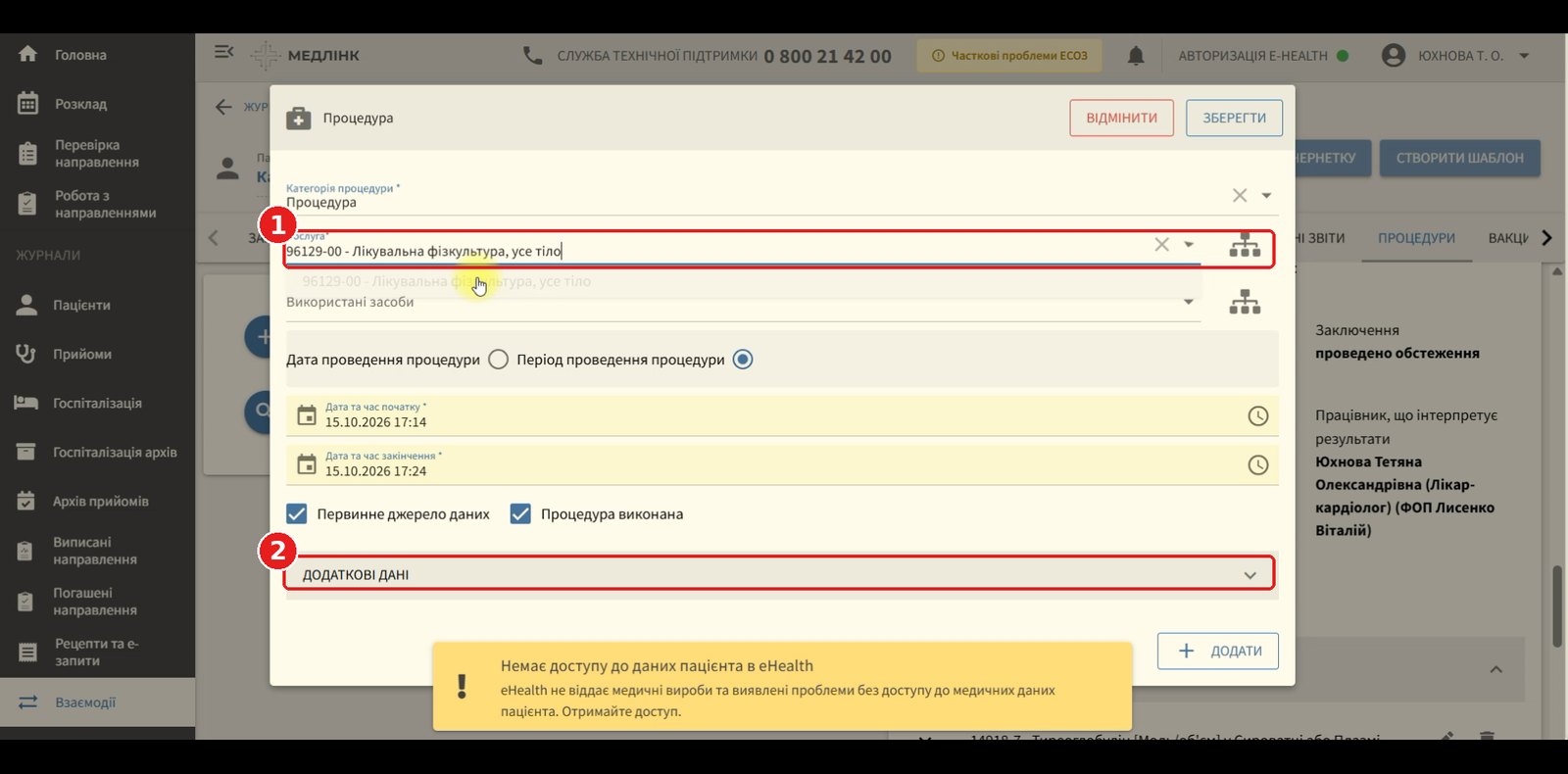Open user menu arrow next to Юхнова Т. О.

[1524, 56]
